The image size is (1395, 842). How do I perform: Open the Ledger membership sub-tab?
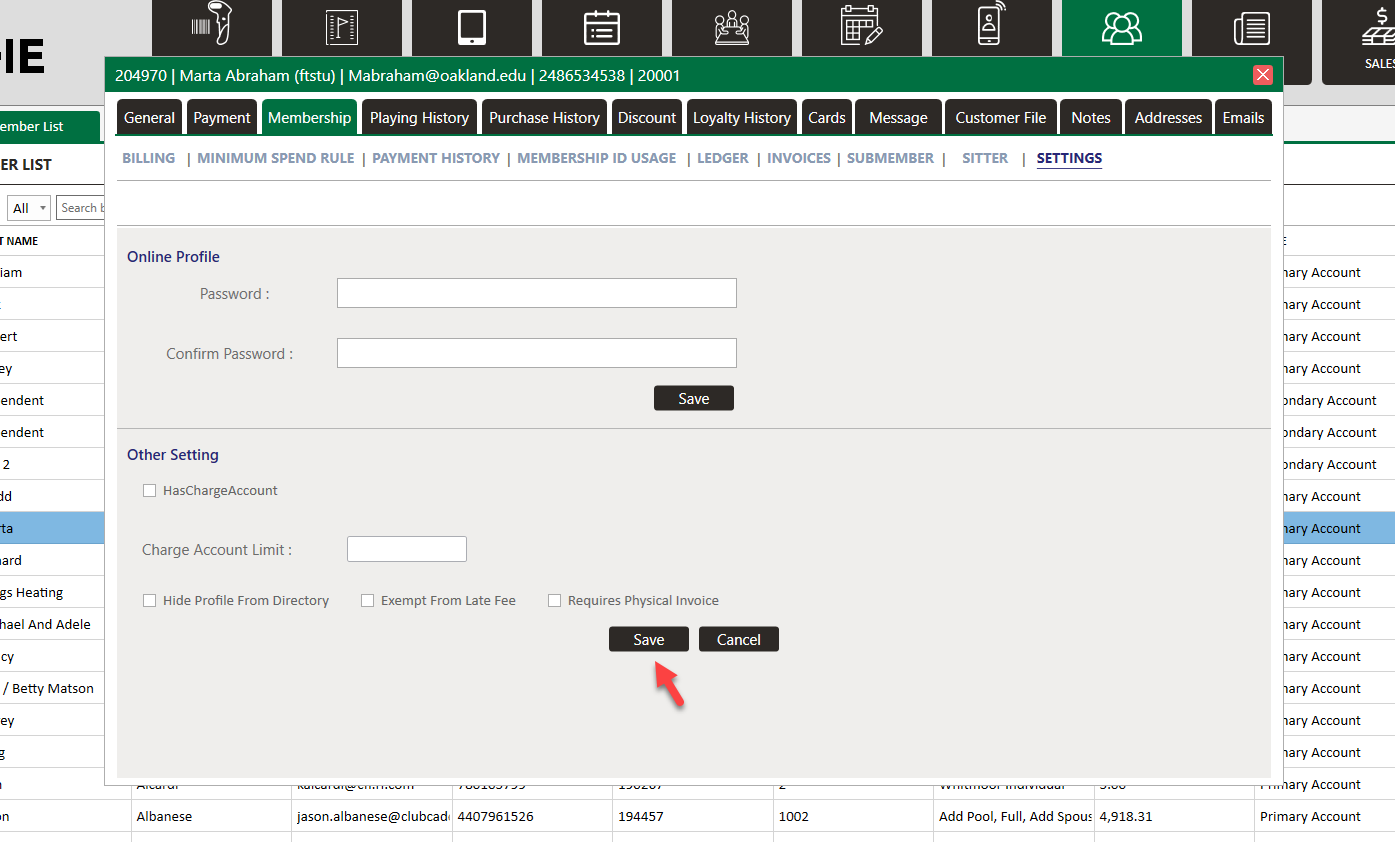point(722,158)
